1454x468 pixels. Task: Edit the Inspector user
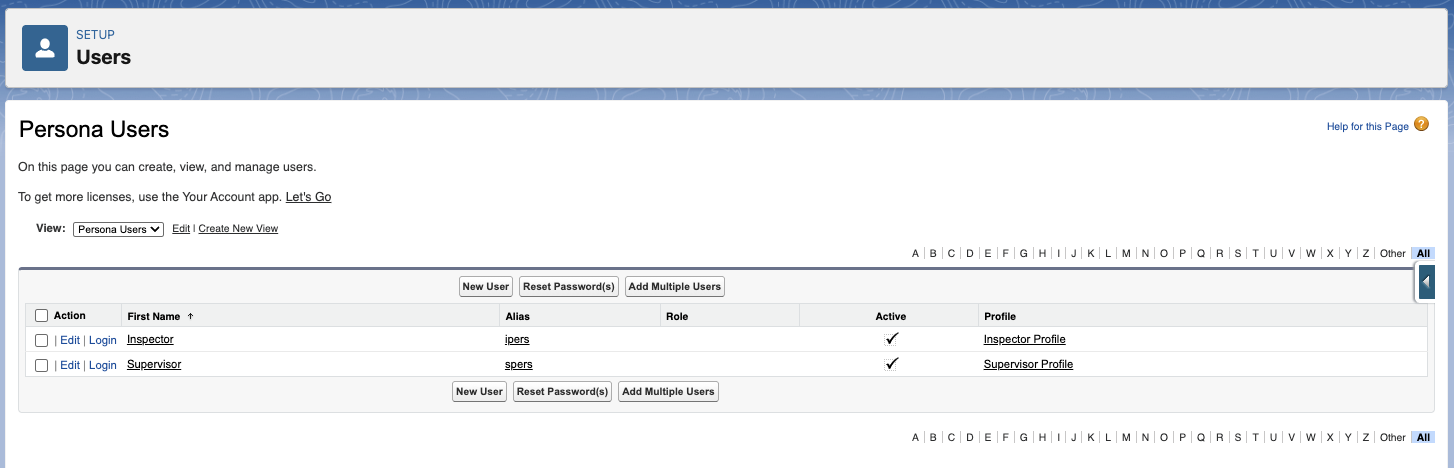pyautogui.click(x=70, y=340)
